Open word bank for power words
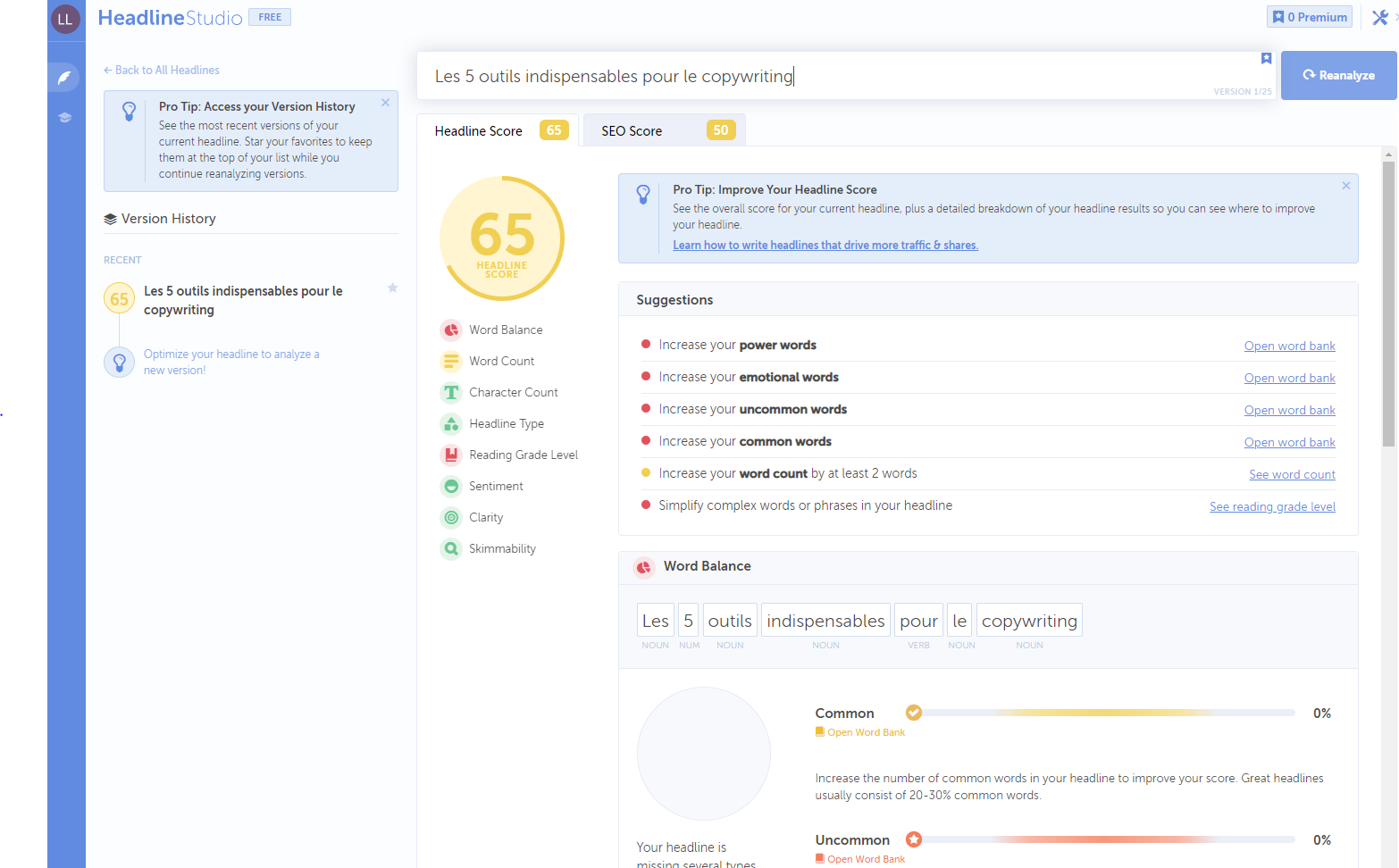The width and height of the screenshot is (1399, 868). coord(1289,346)
